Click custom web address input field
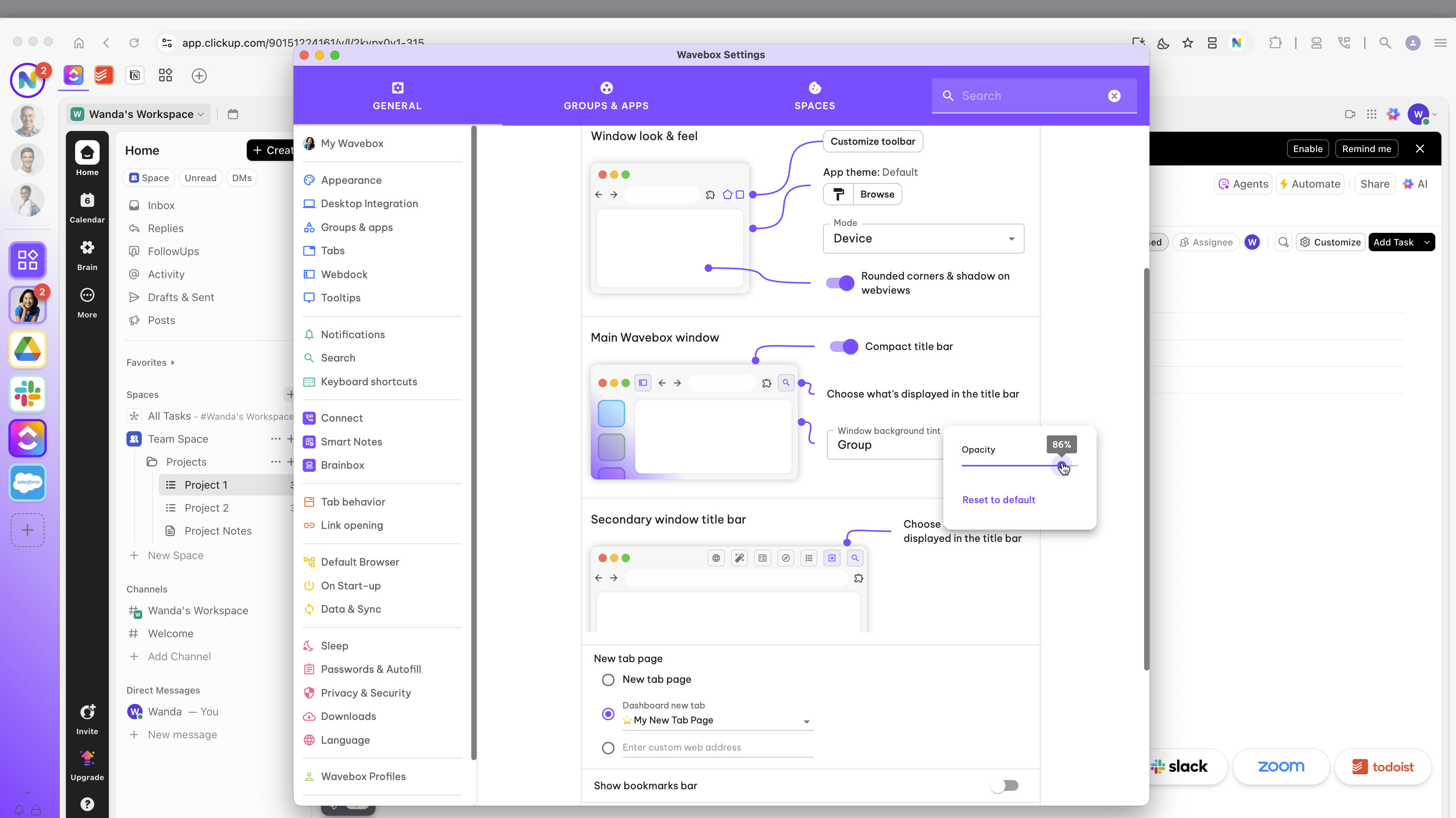This screenshot has height=818, width=1456. [718, 748]
